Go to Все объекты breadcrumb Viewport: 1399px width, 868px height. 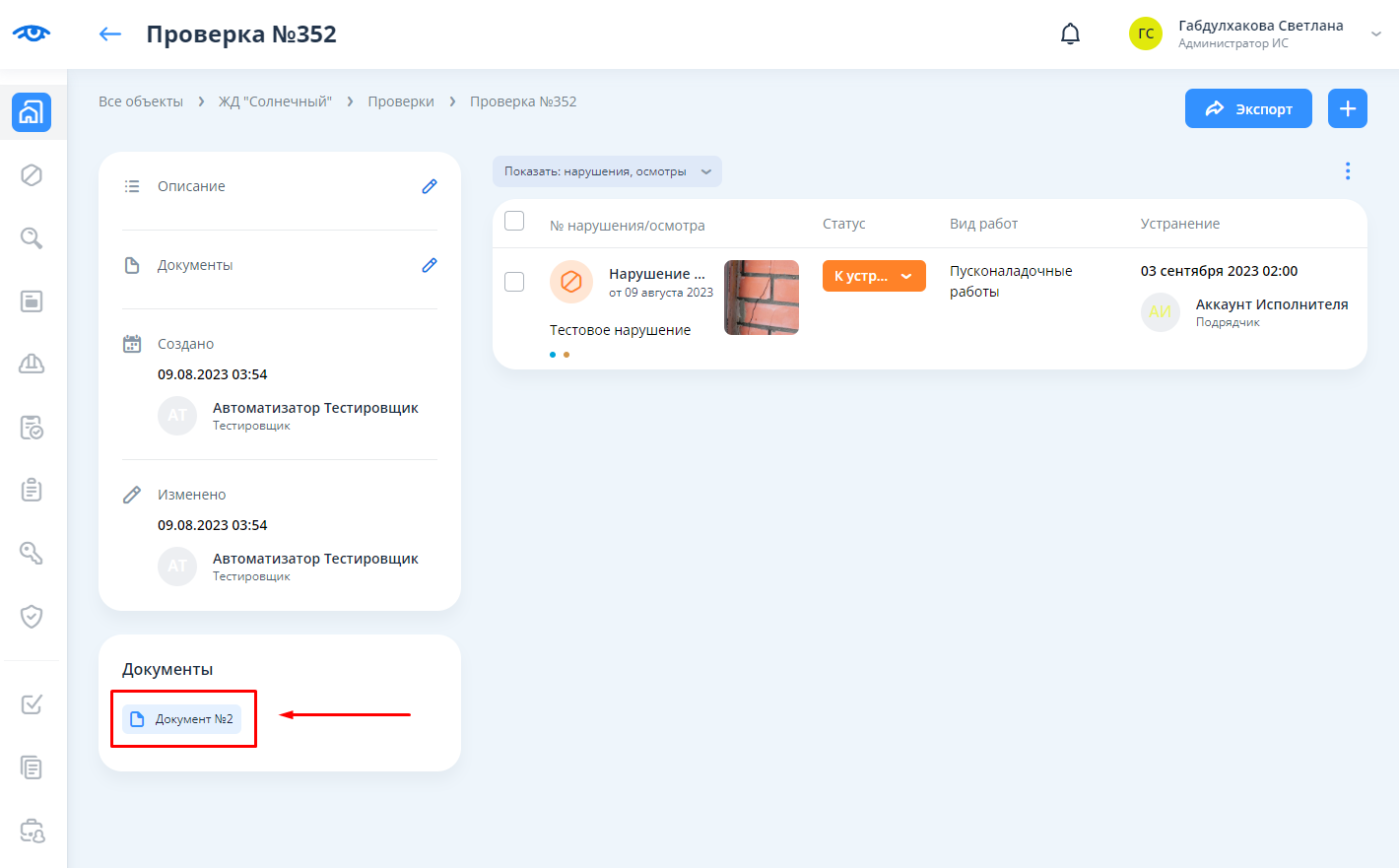(141, 101)
